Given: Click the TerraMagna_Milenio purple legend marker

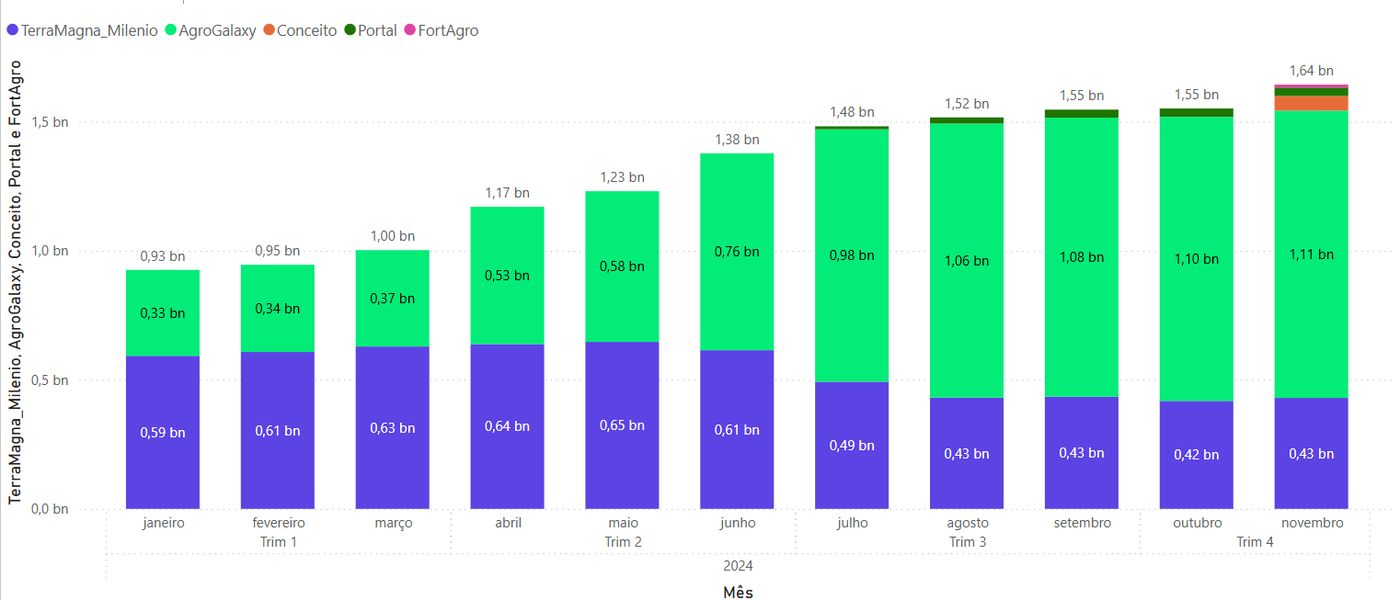Looking at the screenshot, I should tap(13, 31).
